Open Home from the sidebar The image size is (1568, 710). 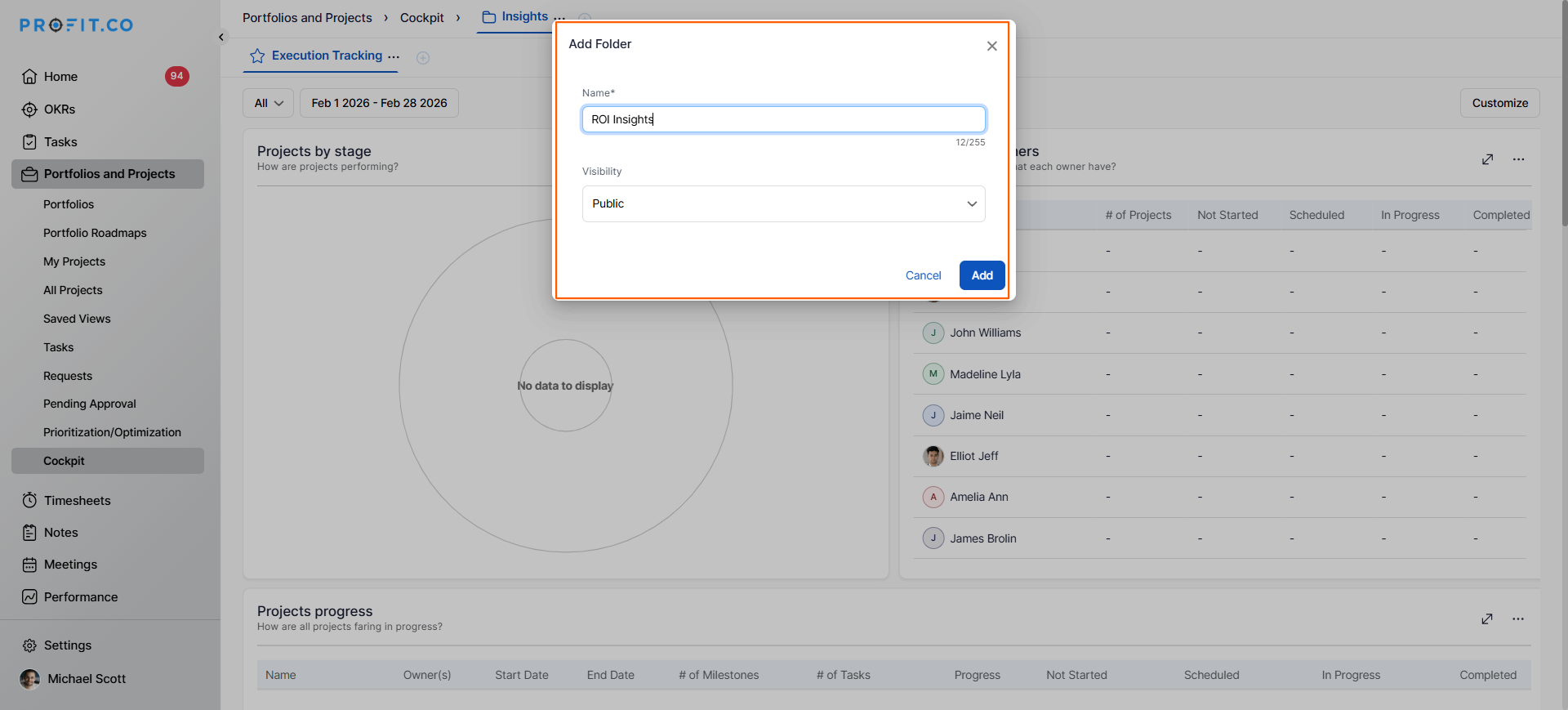point(60,77)
